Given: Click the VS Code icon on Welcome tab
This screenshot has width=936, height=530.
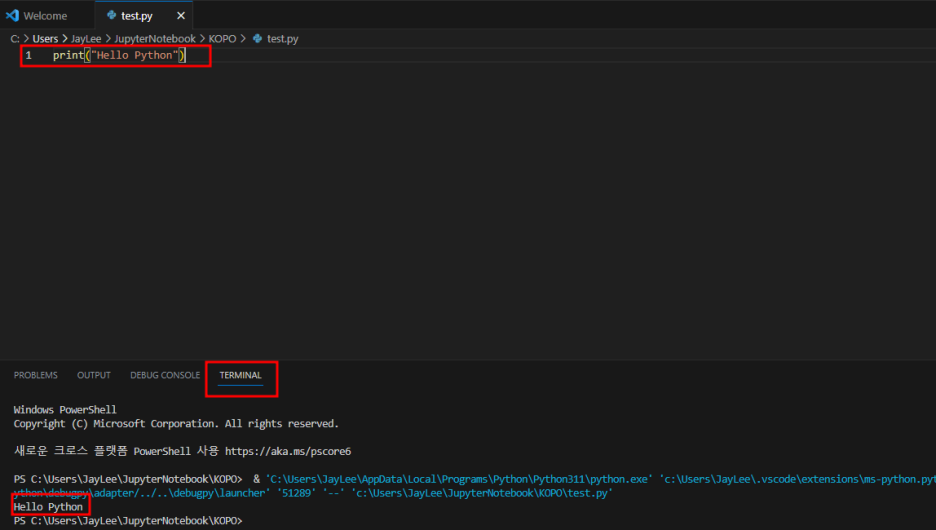Looking at the screenshot, I should click(12, 16).
